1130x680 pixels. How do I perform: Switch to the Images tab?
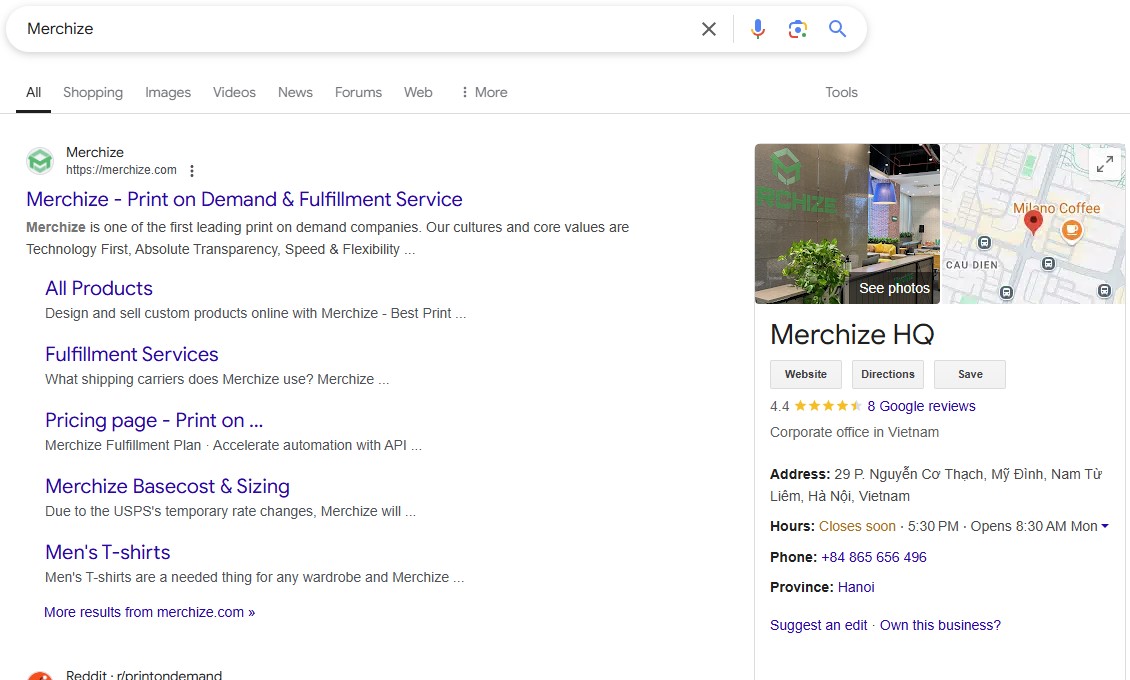[168, 92]
